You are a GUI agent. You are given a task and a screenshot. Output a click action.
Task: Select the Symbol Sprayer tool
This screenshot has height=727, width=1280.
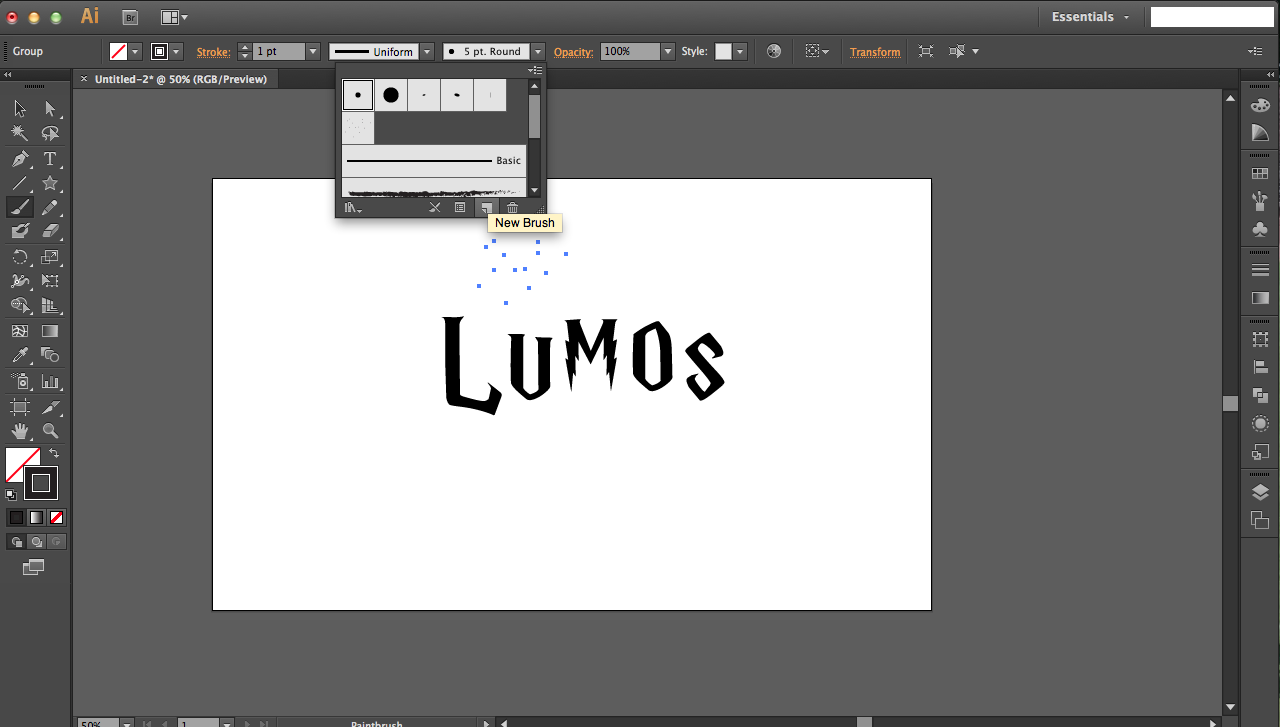point(20,381)
